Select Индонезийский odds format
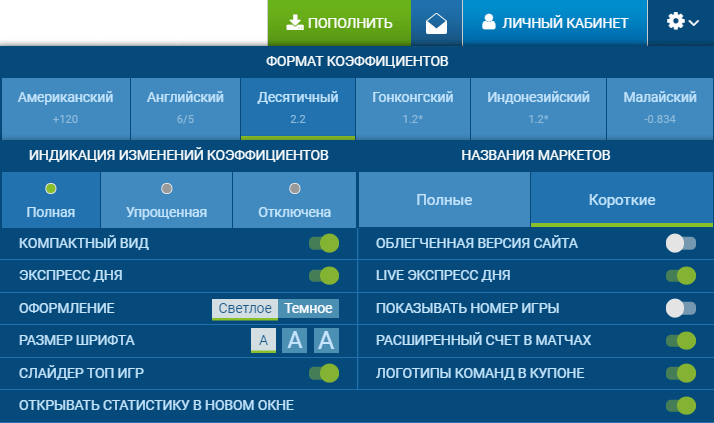The image size is (714, 423). pyautogui.click(x=538, y=108)
